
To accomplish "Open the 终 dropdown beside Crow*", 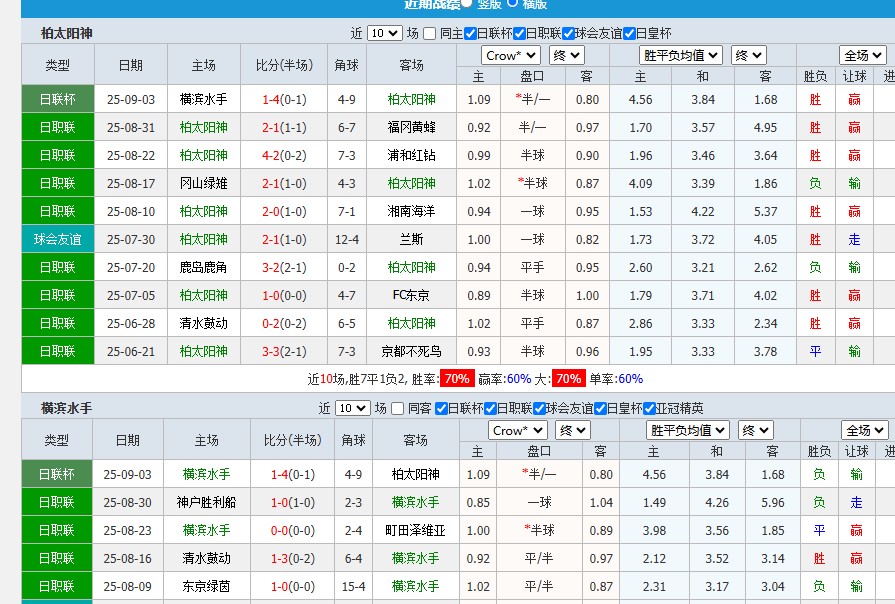I will pyautogui.click(x=567, y=55).
